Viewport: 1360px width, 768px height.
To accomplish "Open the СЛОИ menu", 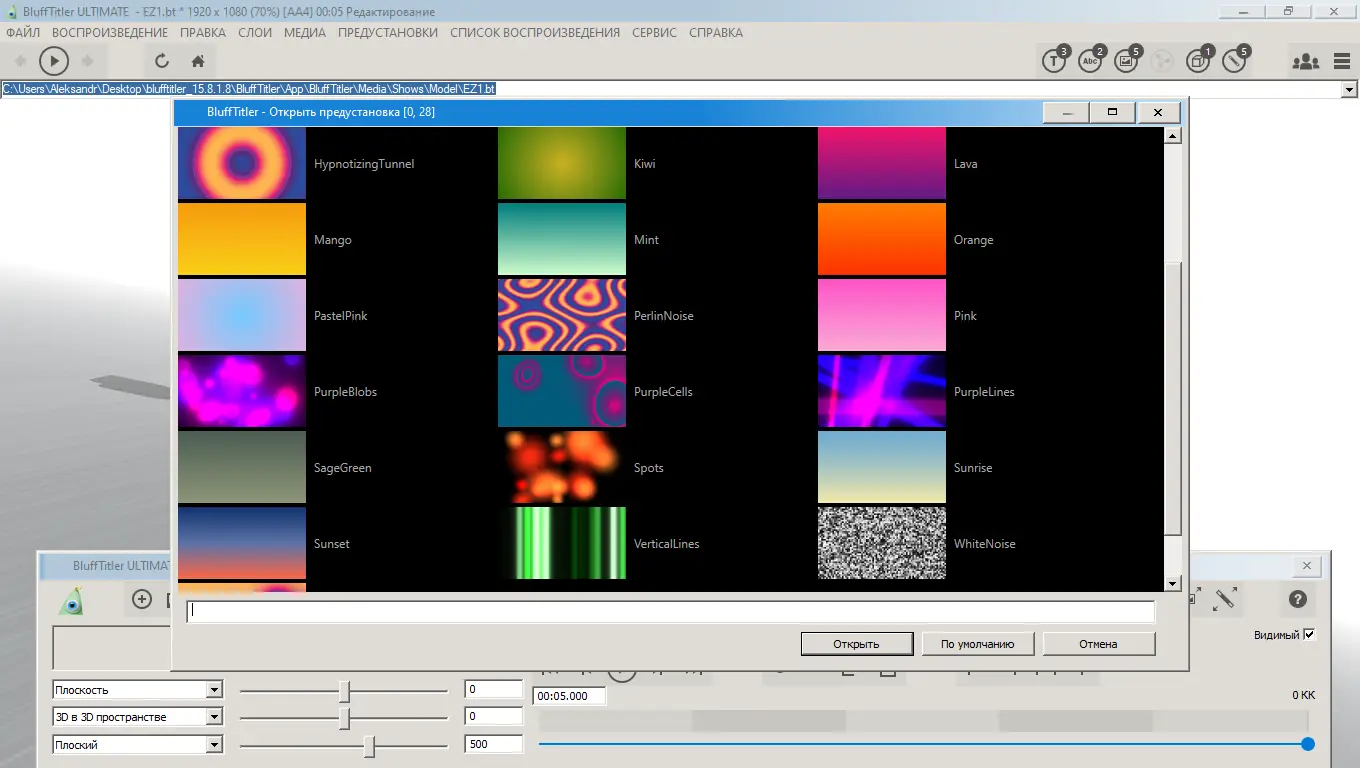I will tap(255, 33).
